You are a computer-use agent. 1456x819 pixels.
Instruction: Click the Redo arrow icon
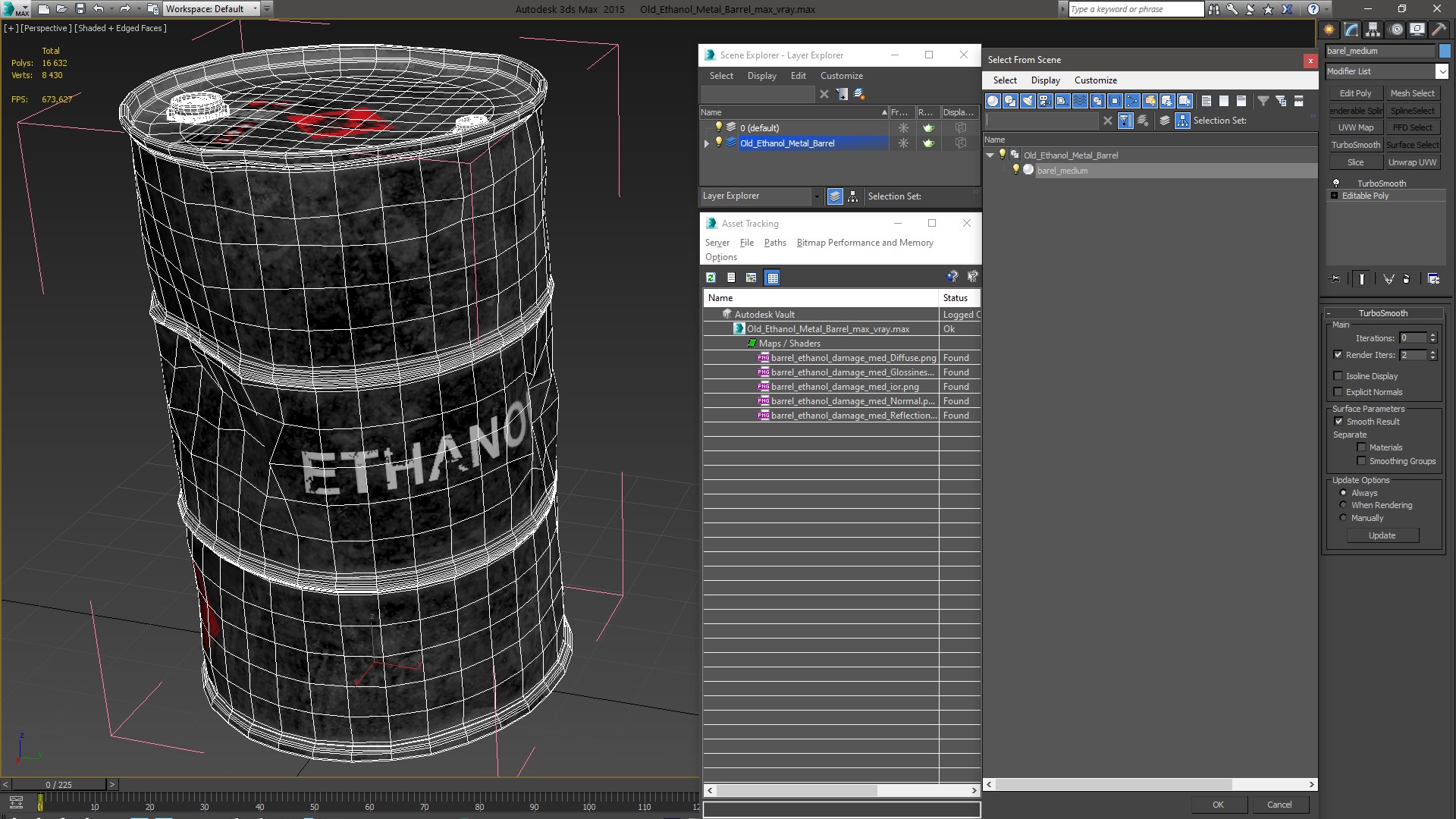tap(125, 9)
